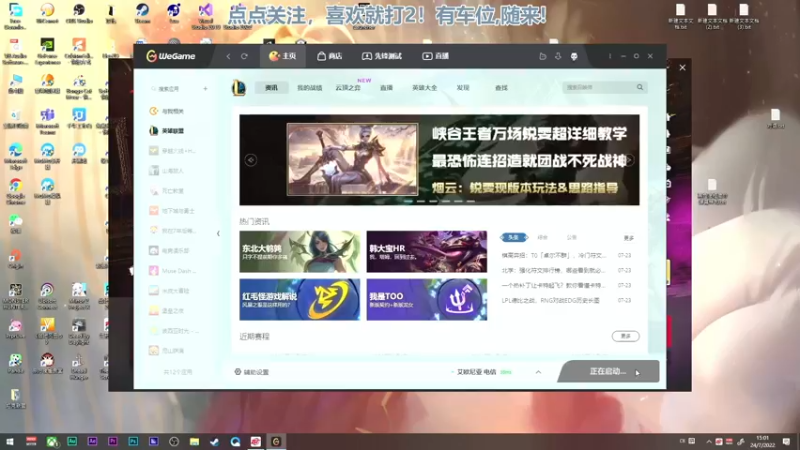The width and height of the screenshot is (800, 450).
Task: Open the Google Chrome desktop shortcut
Action: click(x=15, y=191)
